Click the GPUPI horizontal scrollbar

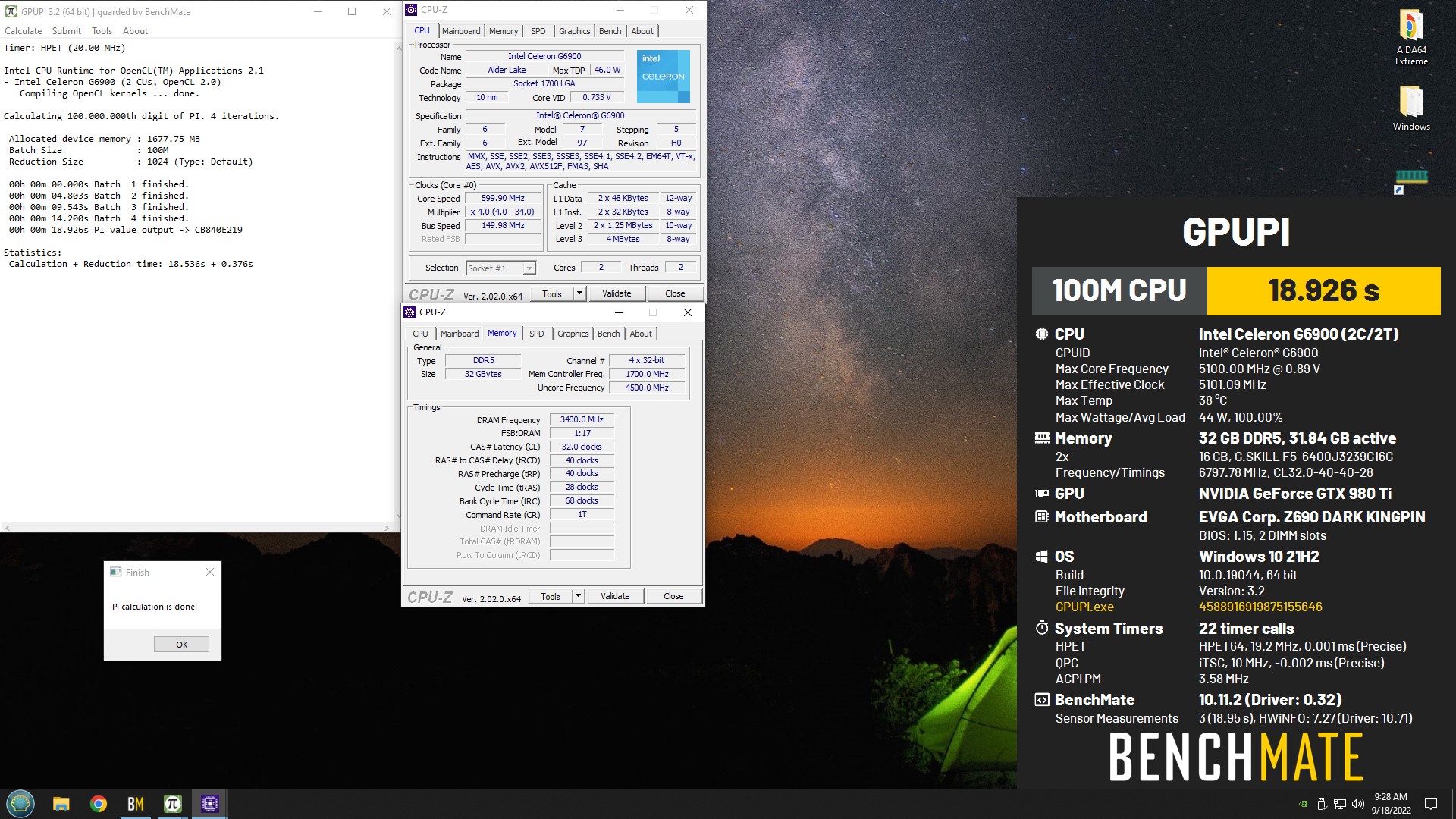(197, 528)
